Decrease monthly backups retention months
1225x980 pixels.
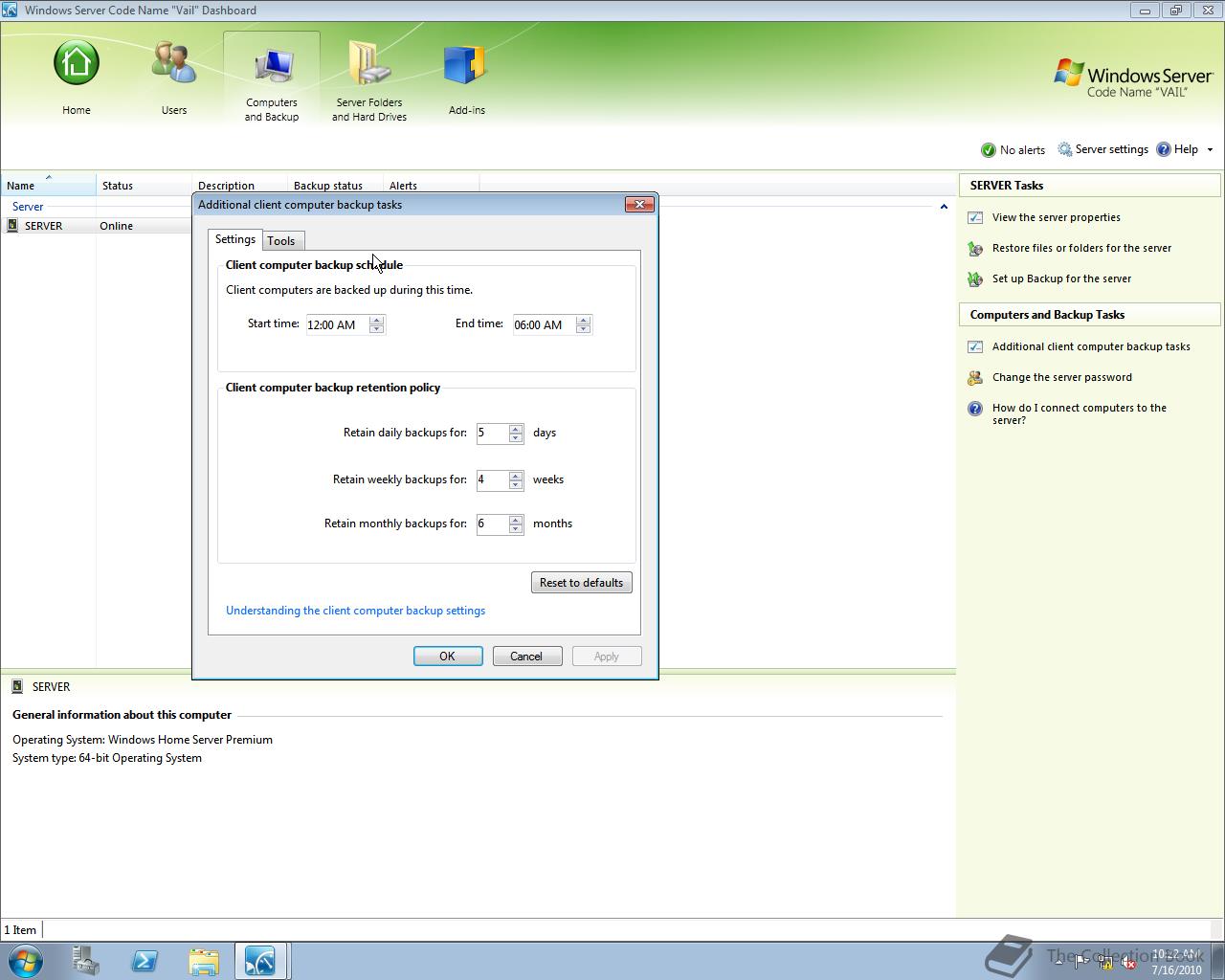pos(515,528)
